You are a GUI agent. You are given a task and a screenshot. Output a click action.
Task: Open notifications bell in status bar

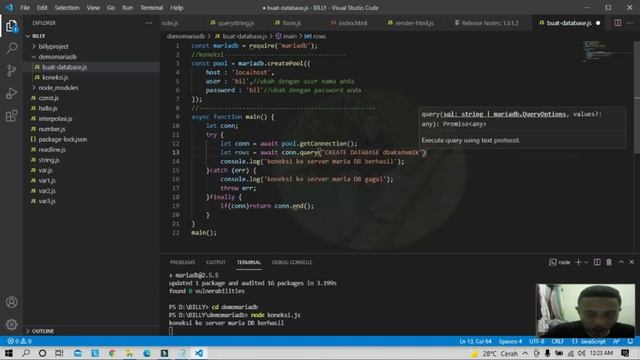(x=631, y=341)
